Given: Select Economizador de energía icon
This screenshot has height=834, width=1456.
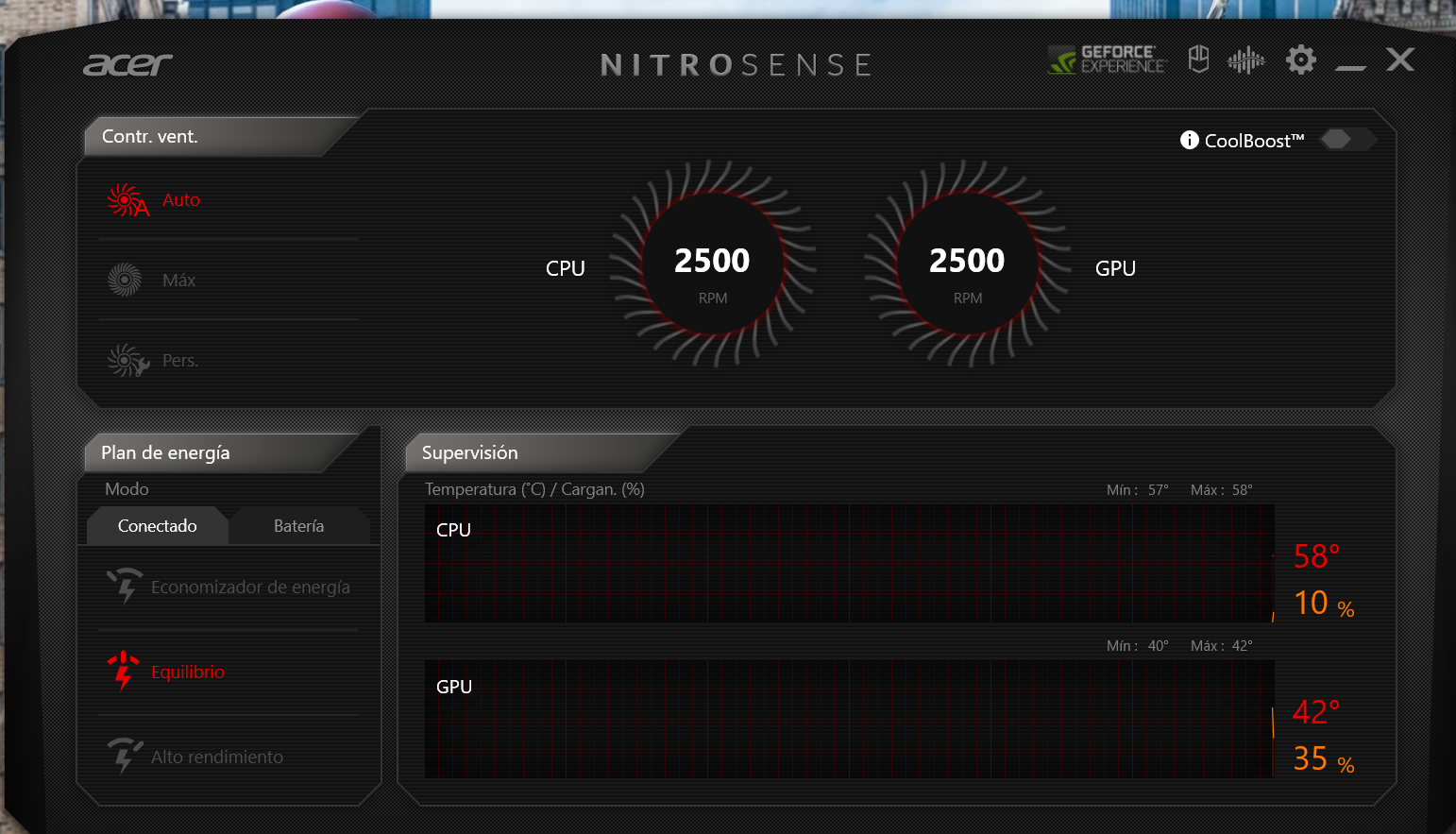Looking at the screenshot, I should [x=125, y=586].
